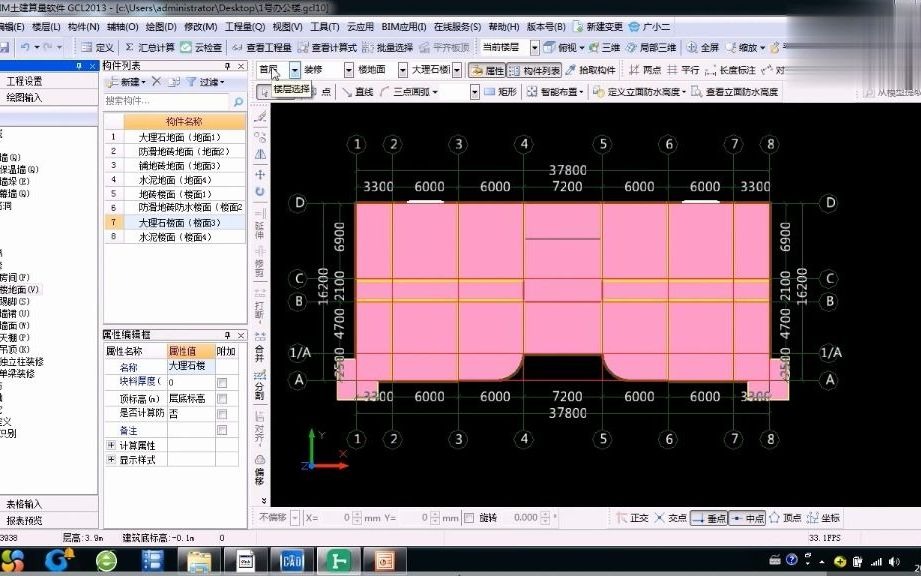Open the 帮助(H) menu

pos(504,27)
